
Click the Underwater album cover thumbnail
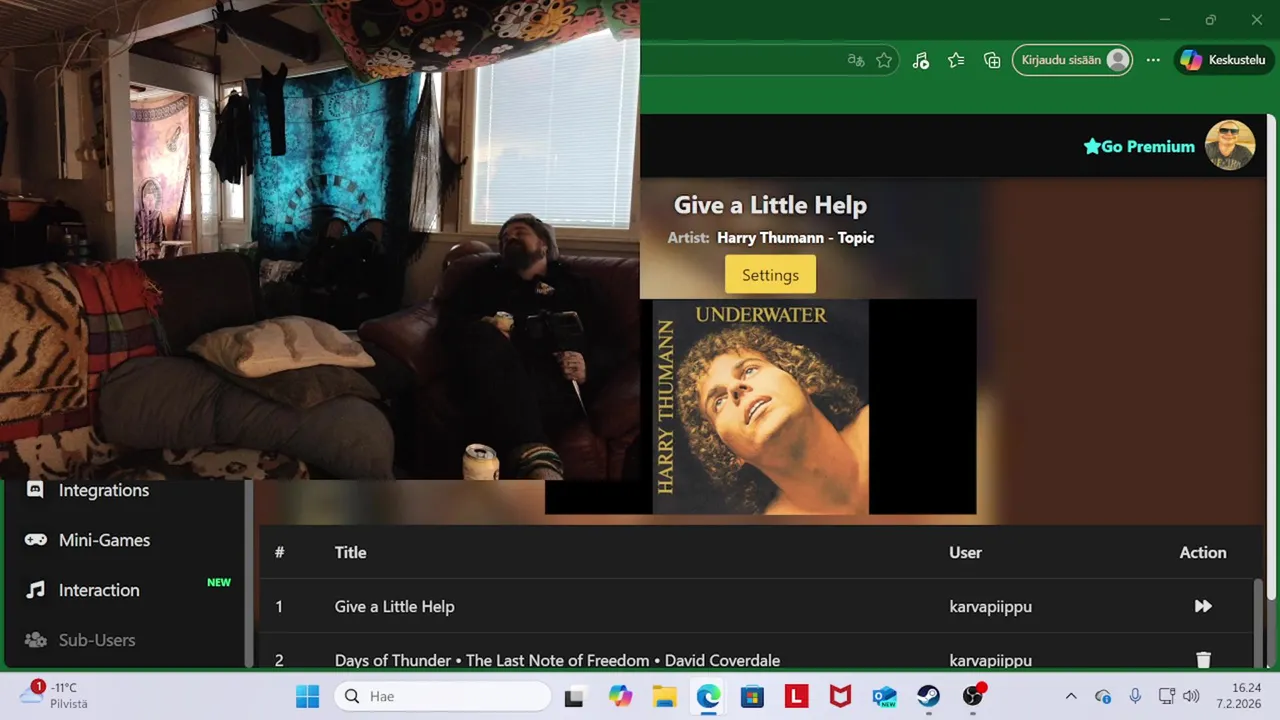tap(760, 406)
